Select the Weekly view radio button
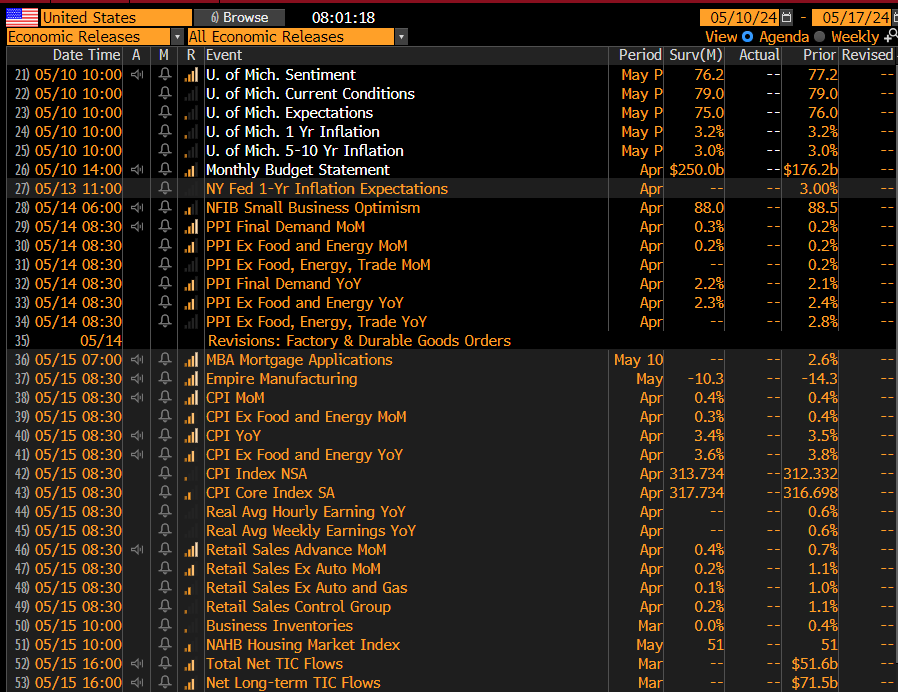The height and width of the screenshot is (692, 898). 820,37
